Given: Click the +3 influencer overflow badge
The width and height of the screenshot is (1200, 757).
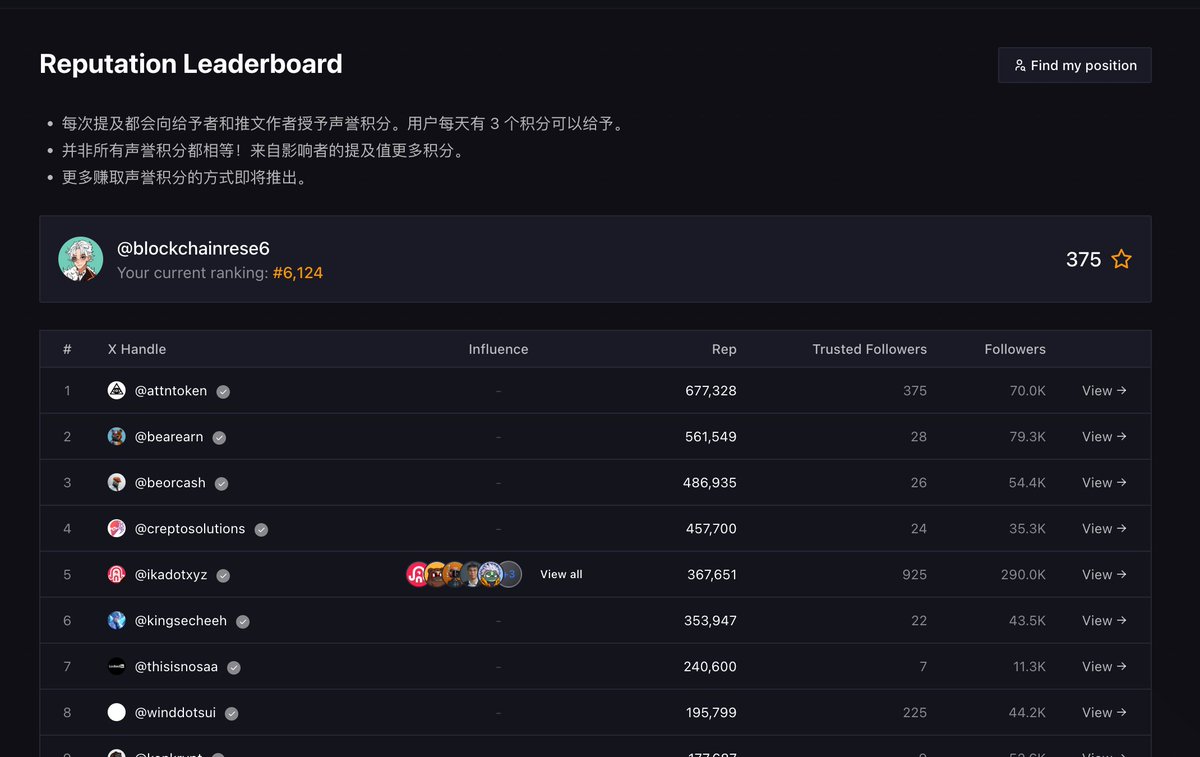Looking at the screenshot, I should point(510,575).
